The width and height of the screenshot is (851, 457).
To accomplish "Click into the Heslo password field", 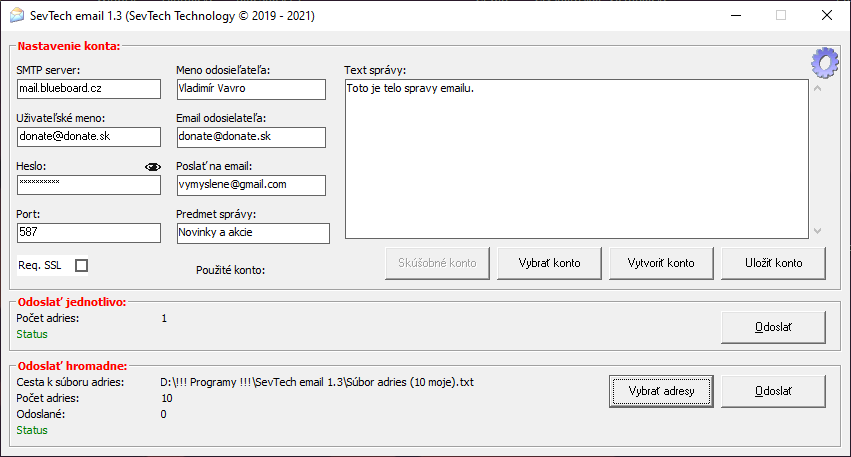I will [x=88, y=185].
